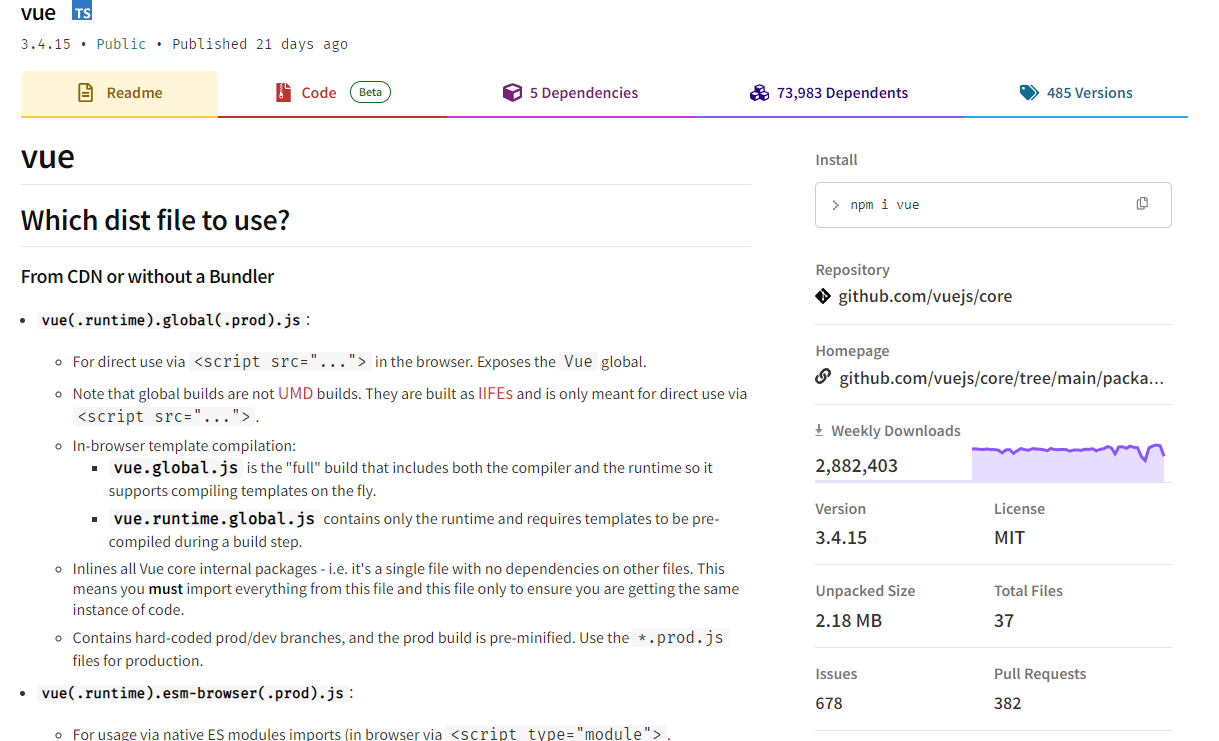
Task: Click the Install label in sidebar
Action: [837, 160]
